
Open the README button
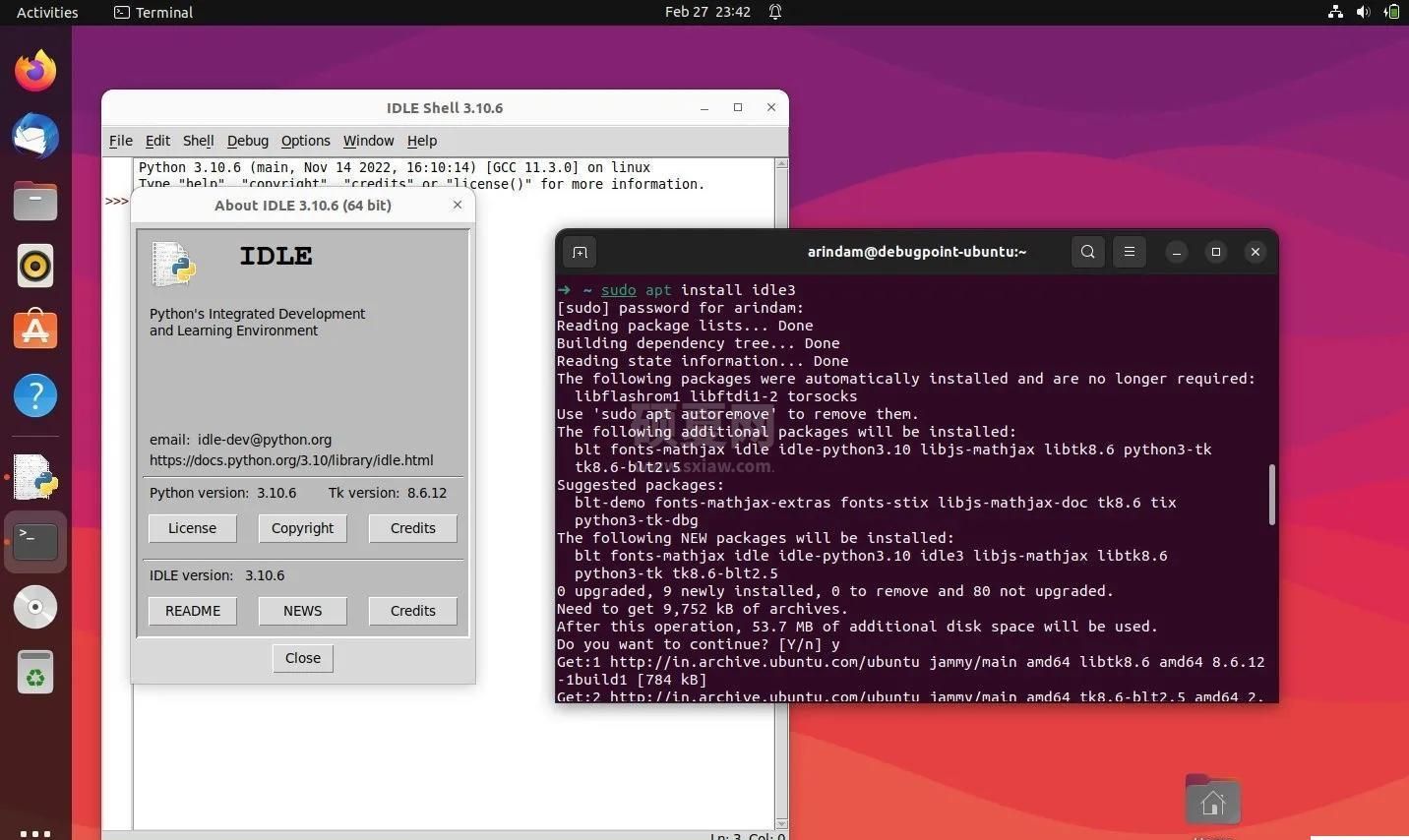click(x=192, y=611)
